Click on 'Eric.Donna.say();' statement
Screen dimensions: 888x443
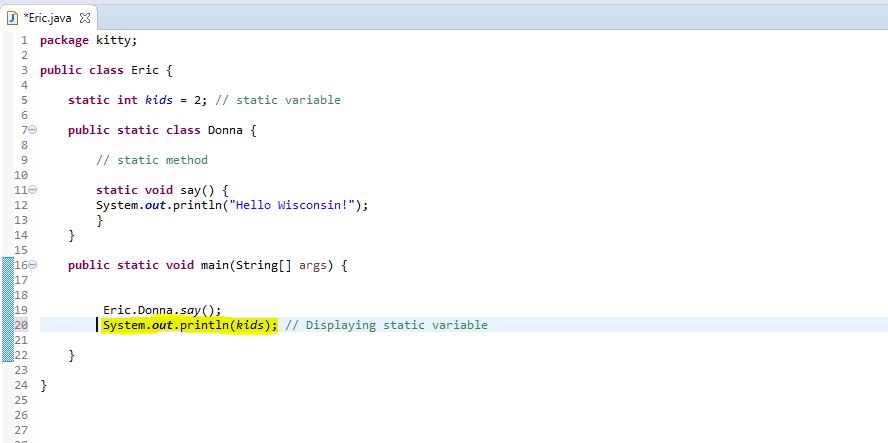[162, 310]
